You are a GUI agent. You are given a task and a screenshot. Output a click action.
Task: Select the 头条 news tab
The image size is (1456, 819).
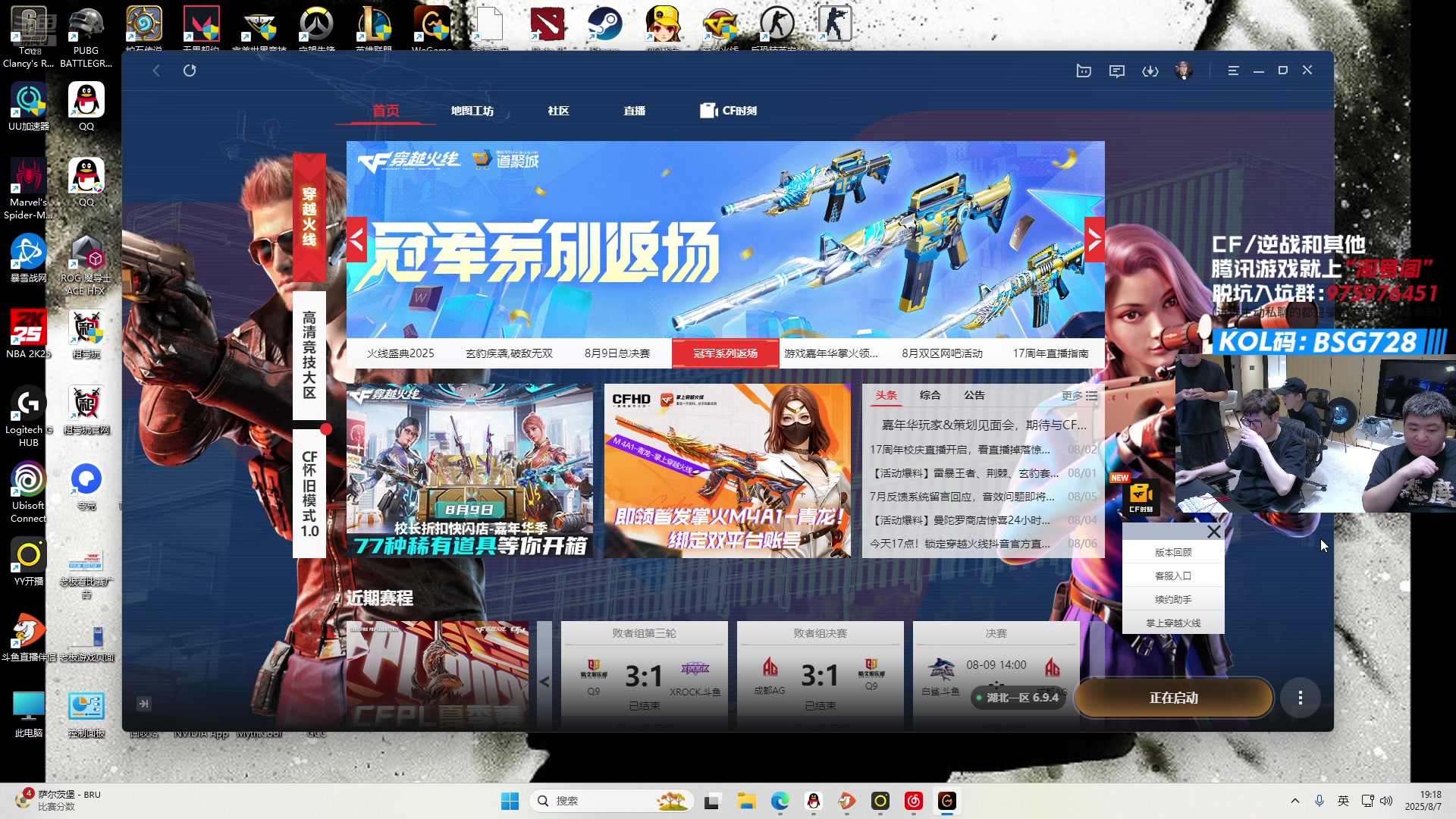[886, 395]
